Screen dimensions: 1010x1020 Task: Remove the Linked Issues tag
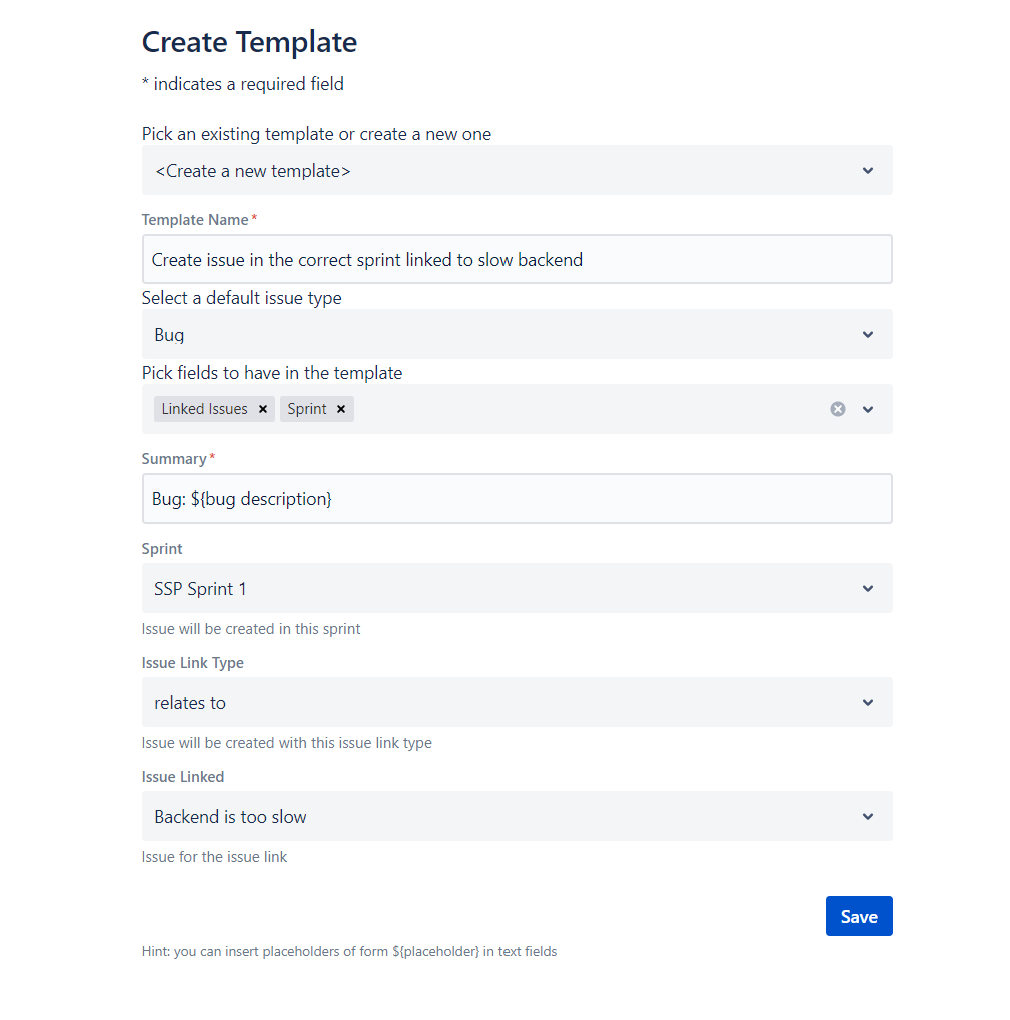[263, 409]
